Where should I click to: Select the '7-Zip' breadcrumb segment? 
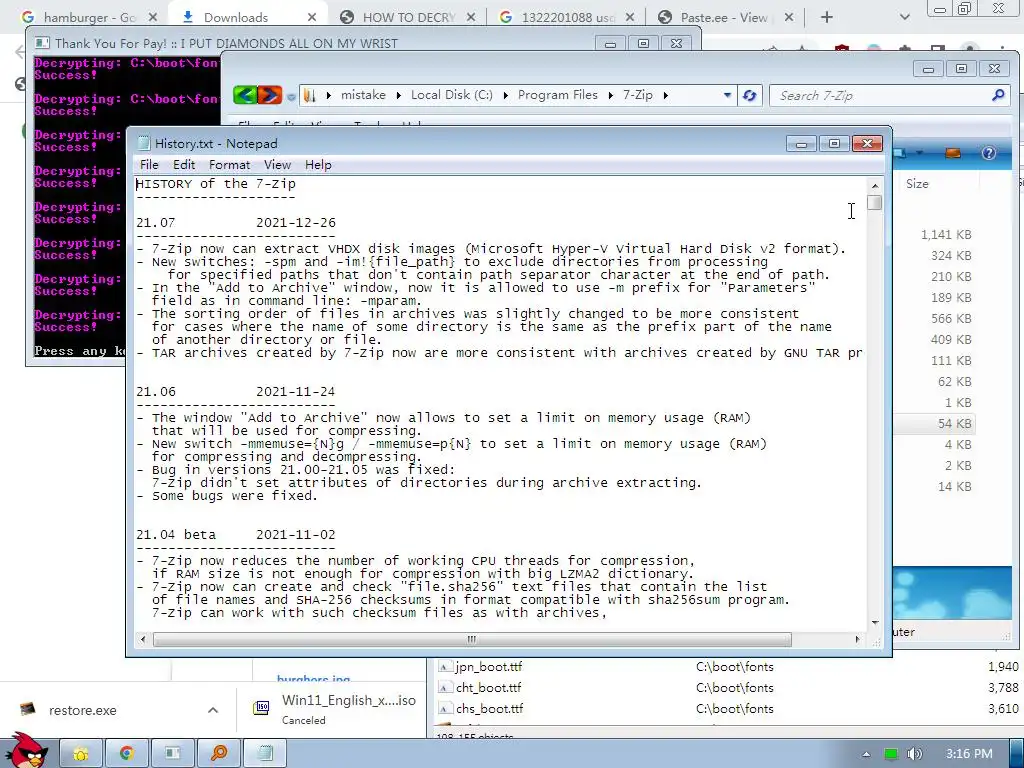637,95
